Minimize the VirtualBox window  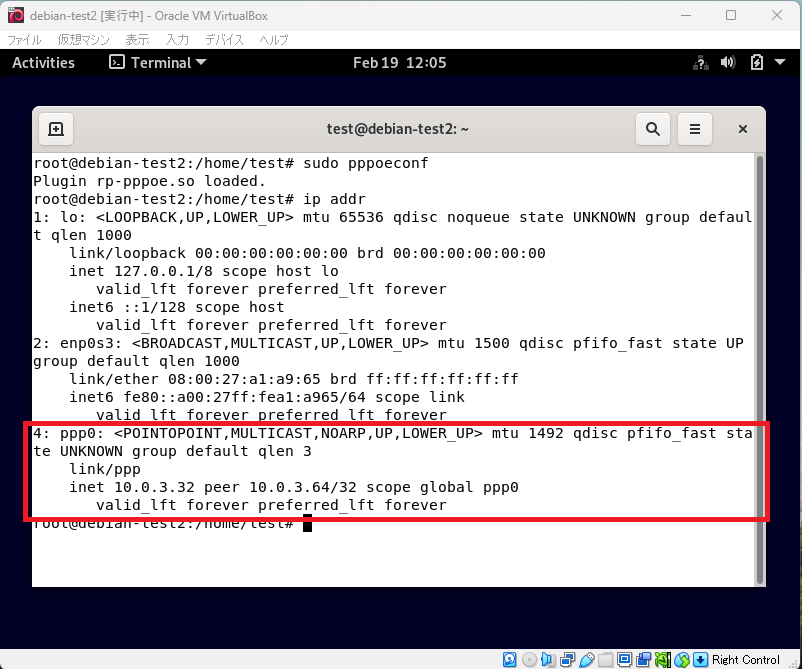tap(686, 15)
